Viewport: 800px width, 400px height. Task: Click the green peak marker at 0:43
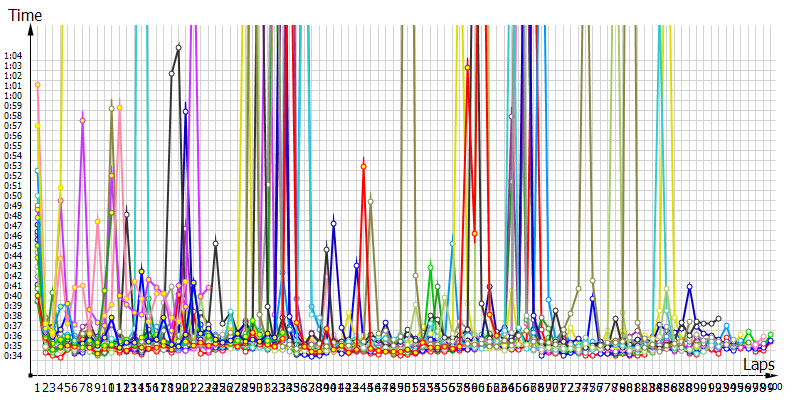(430, 266)
